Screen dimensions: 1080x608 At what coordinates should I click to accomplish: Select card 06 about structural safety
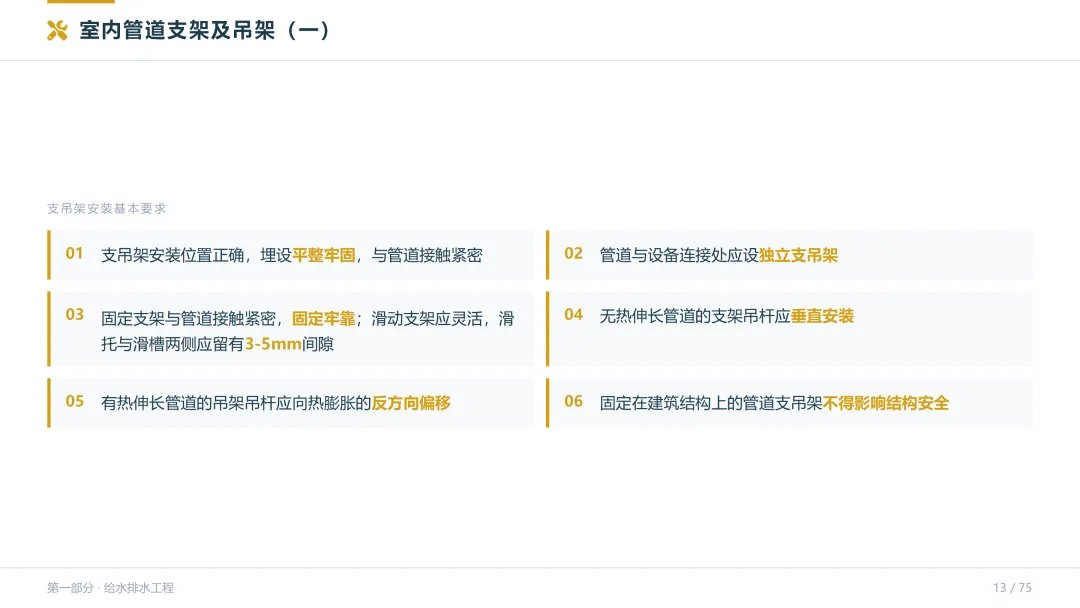tap(789, 403)
